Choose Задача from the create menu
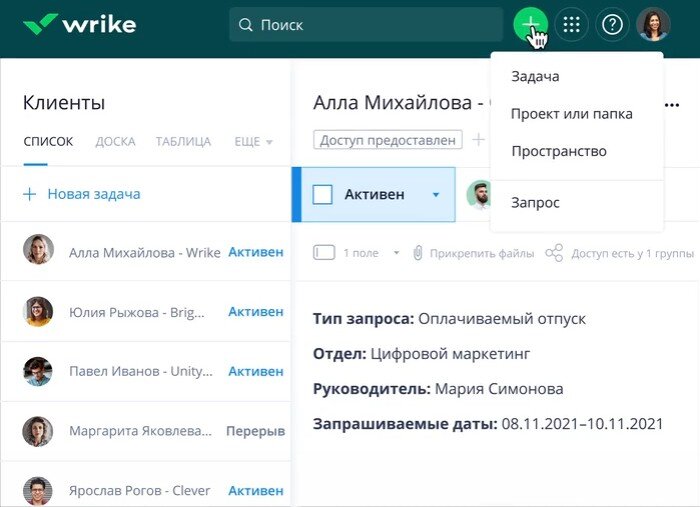The height and width of the screenshot is (507, 700). pos(535,76)
